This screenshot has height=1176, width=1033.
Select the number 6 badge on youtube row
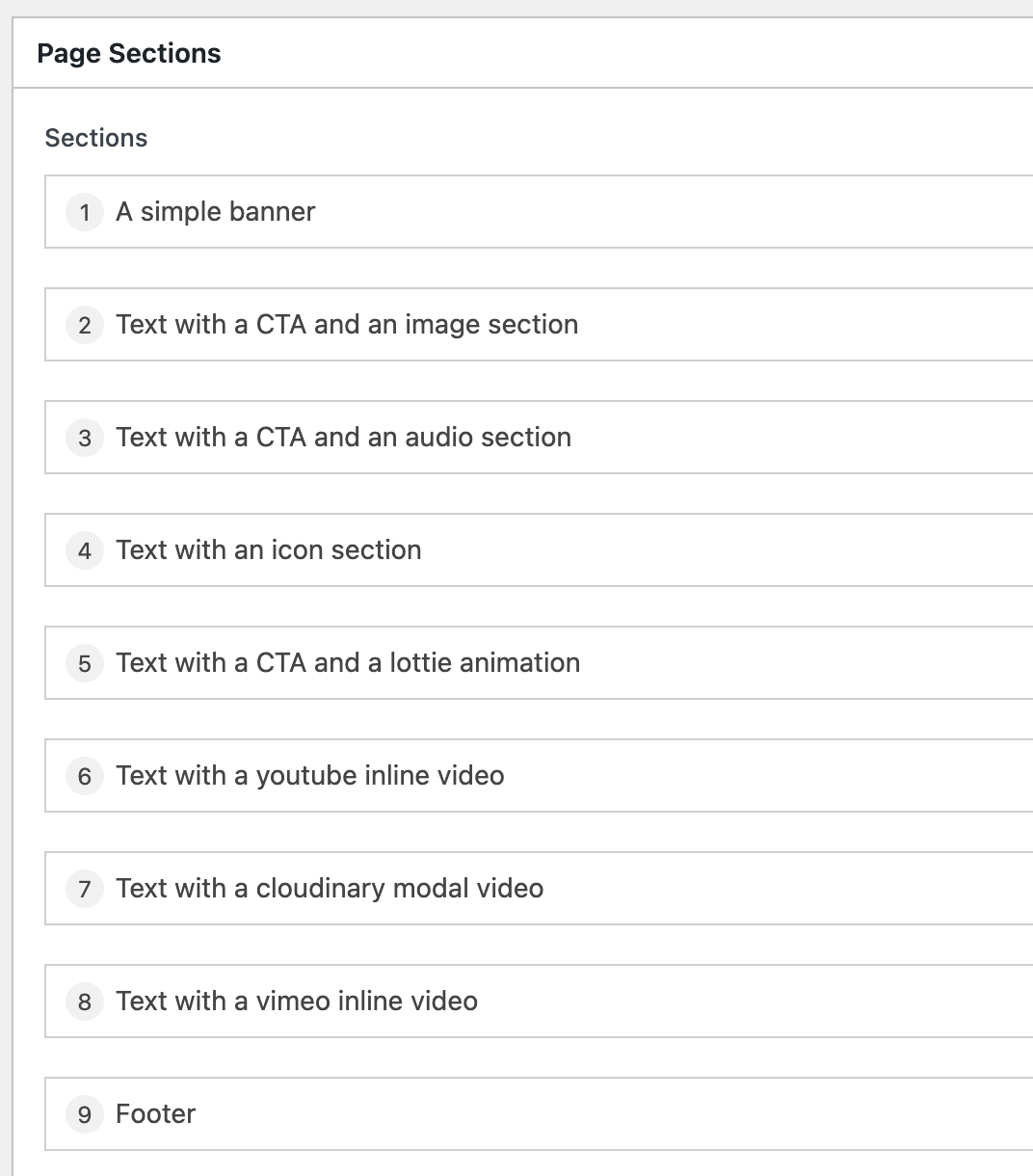tap(85, 776)
